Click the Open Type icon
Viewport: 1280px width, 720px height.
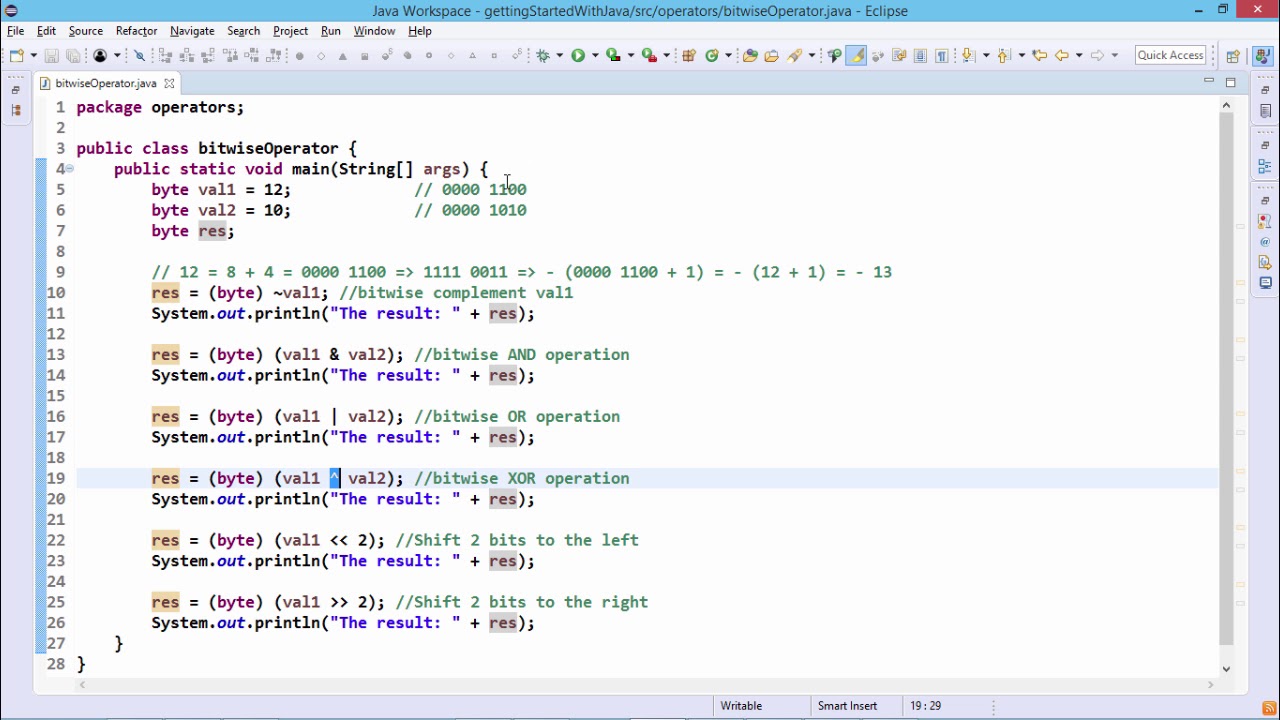click(750, 55)
